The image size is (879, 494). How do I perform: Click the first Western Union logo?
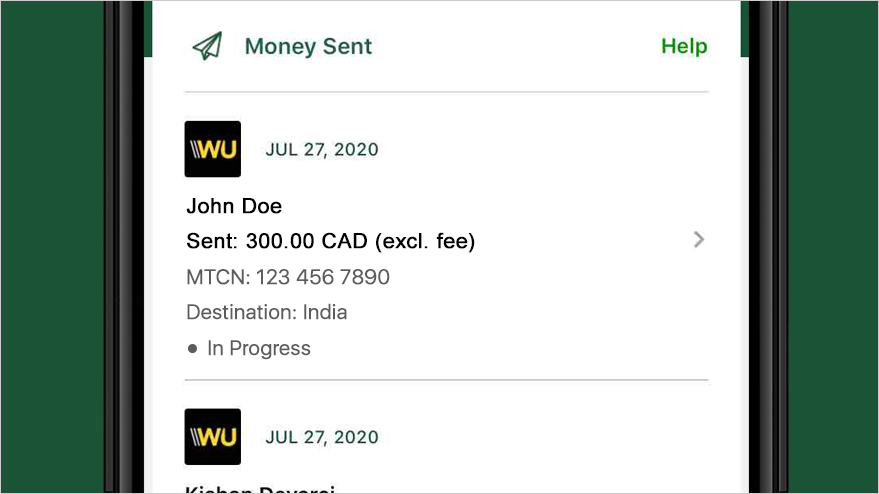(x=213, y=149)
